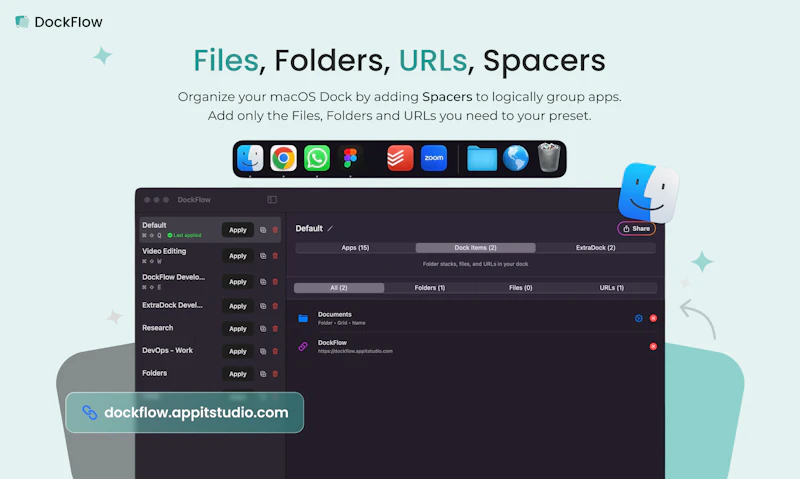Switch to ExtraDock (2) tab
Viewport: 800px width, 479px height.
point(595,248)
